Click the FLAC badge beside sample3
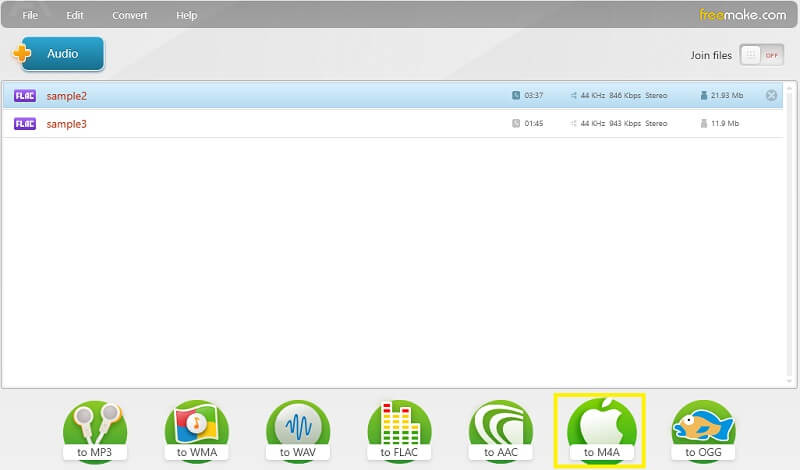 coord(25,123)
